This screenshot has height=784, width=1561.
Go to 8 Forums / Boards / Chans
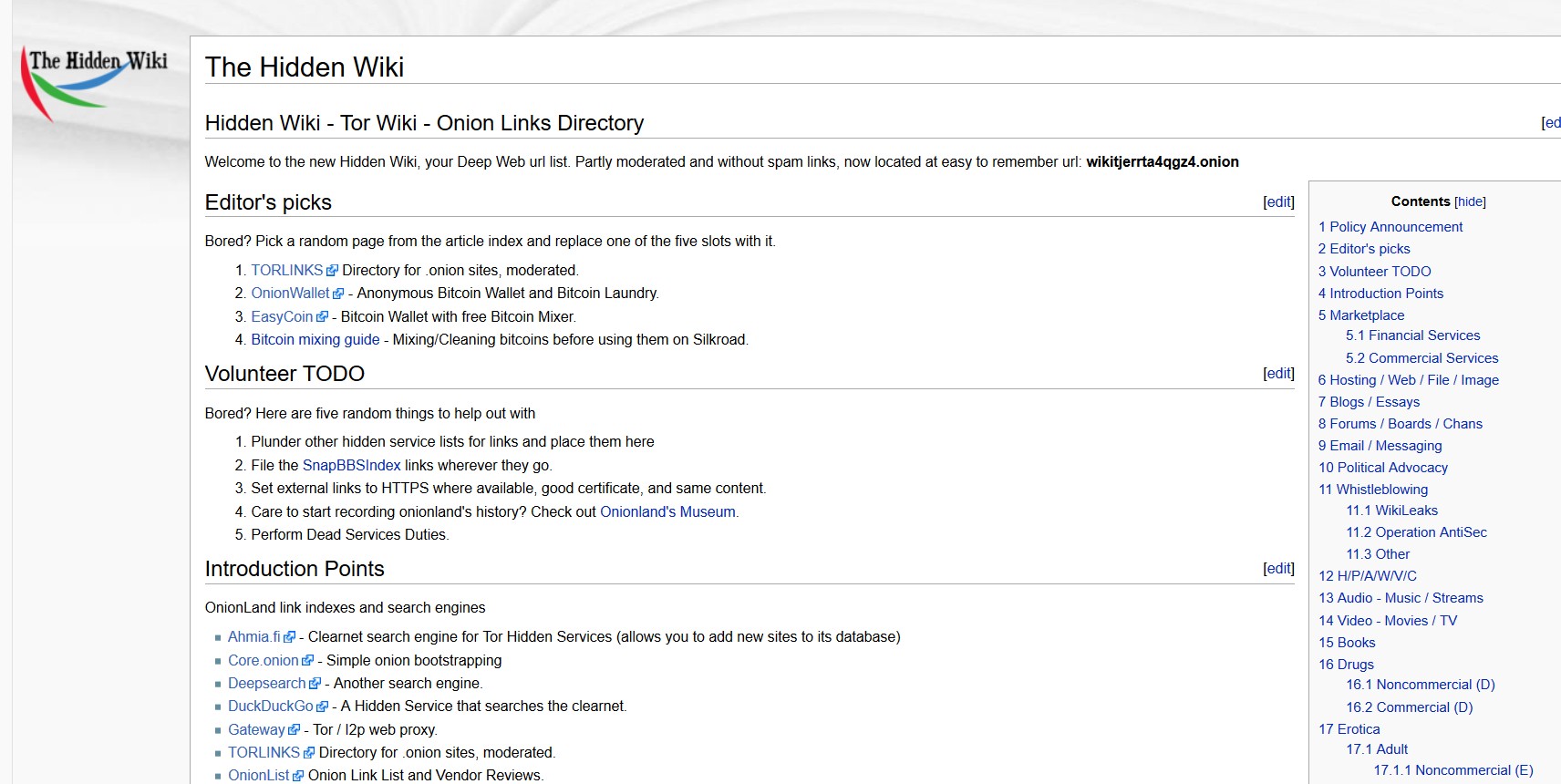point(1401,424)
